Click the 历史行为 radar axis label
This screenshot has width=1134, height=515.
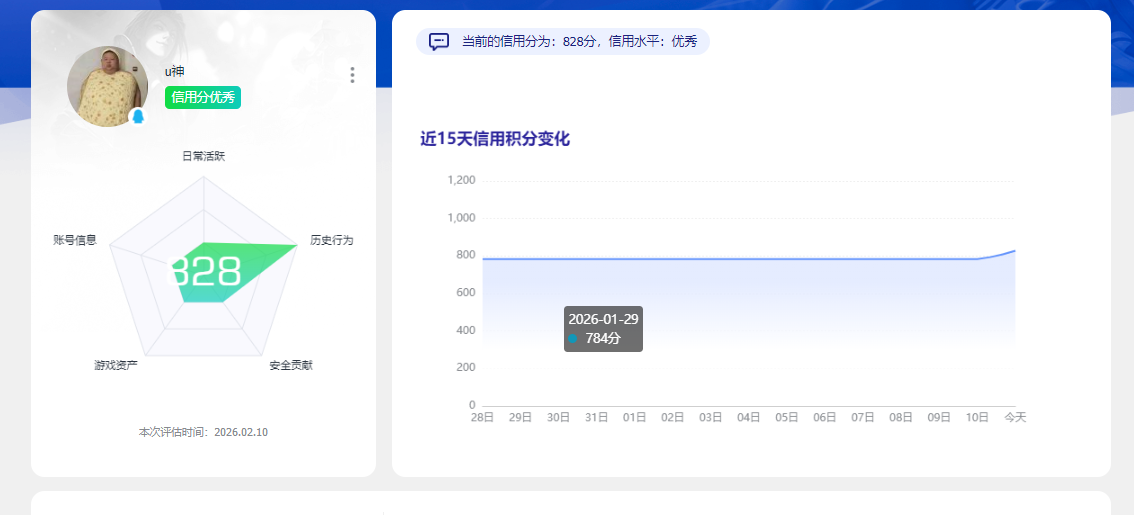[x=332, y=240]
